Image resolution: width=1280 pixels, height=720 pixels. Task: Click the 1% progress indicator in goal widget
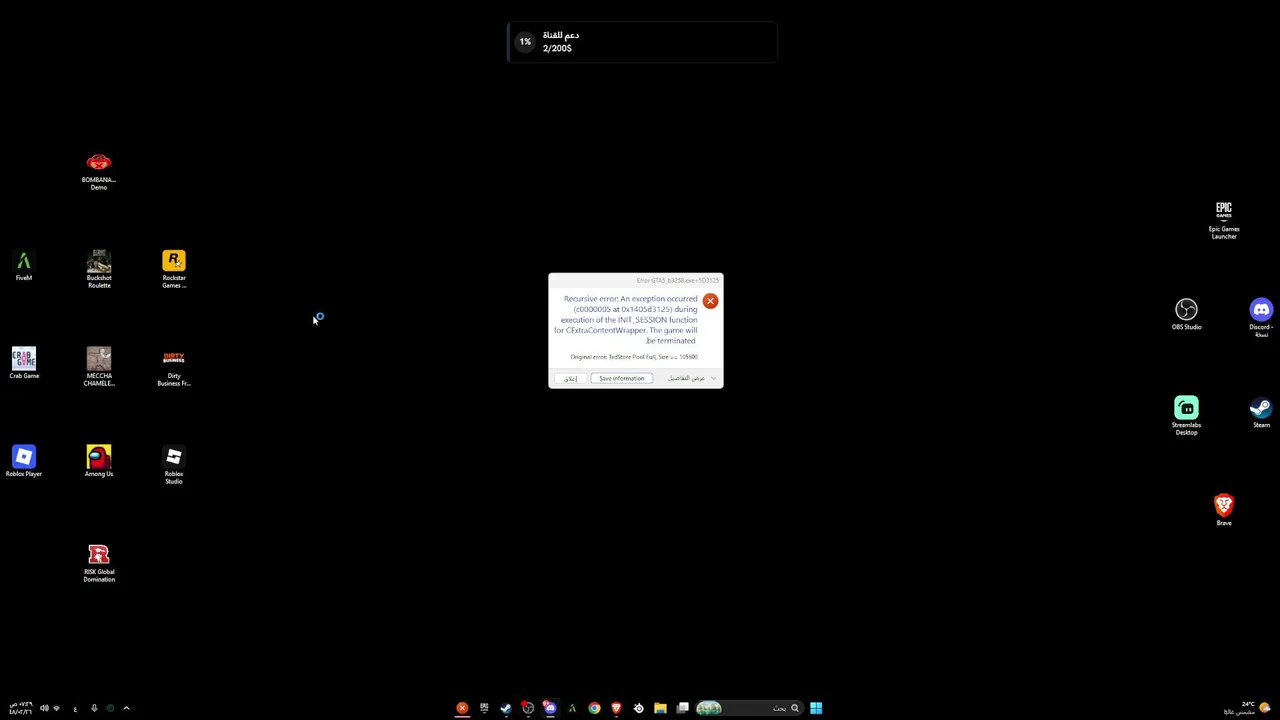tap(525, 42)
